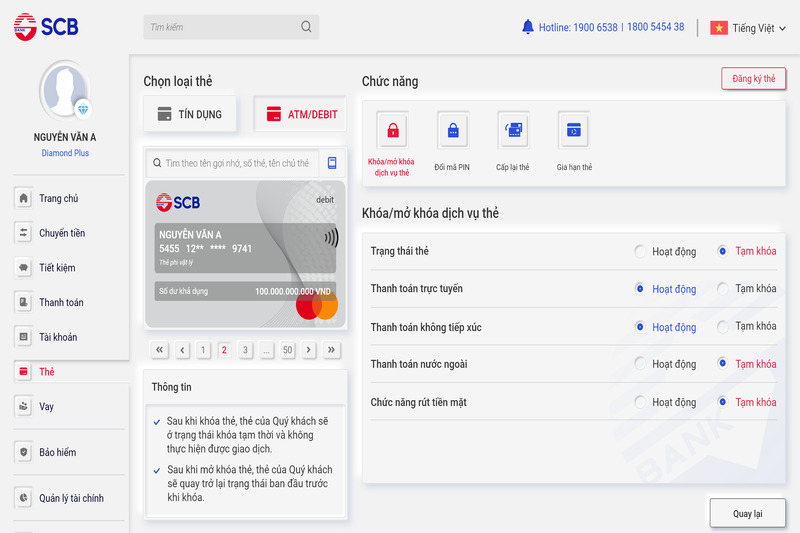Image resolution: width=800 pixels, height=533 pixels.
Task: Click the Vietnam flag icon
Action: (719, 28)
